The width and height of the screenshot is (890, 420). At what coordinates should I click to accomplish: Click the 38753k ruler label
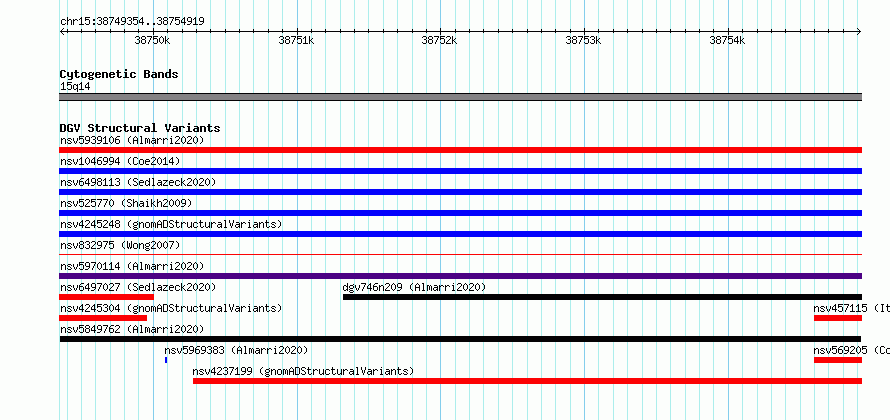click(583, 40)
